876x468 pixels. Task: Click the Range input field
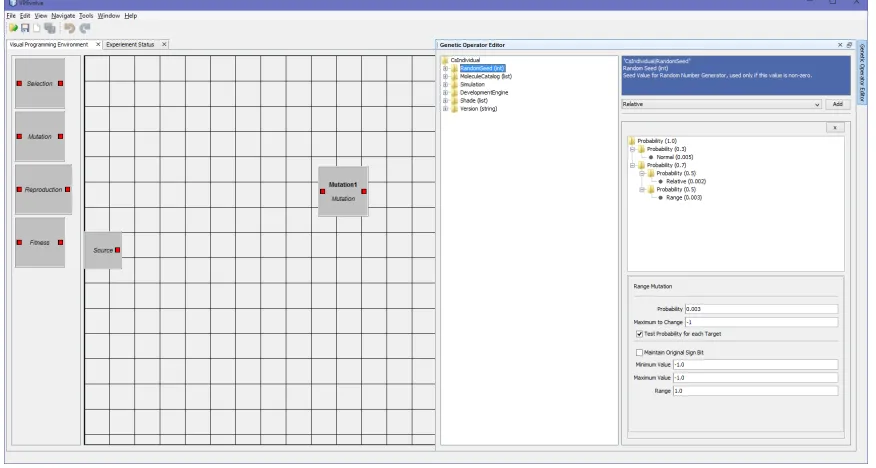click(755, 391)
